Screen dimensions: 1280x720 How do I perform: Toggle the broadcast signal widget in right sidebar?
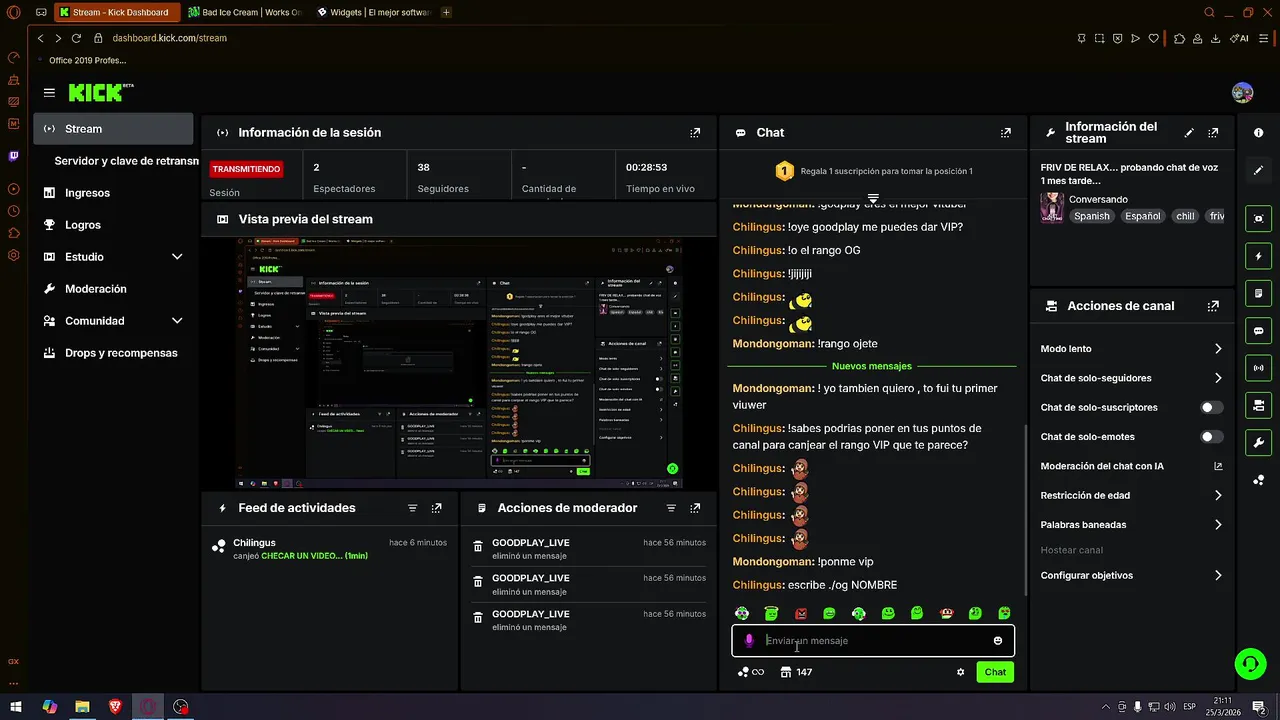[x=1258, y=368]
